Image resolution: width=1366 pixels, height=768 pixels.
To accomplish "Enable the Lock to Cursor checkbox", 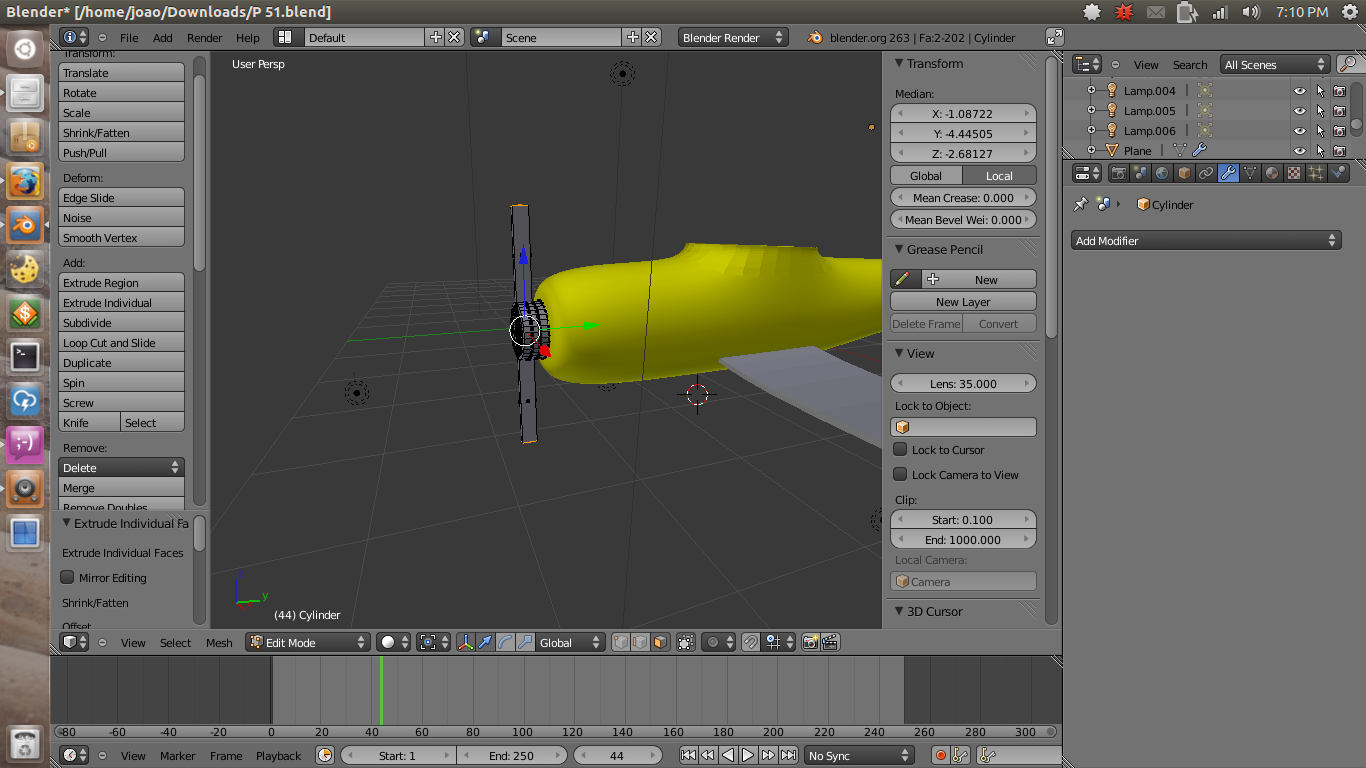I will (x=899, y=449).
